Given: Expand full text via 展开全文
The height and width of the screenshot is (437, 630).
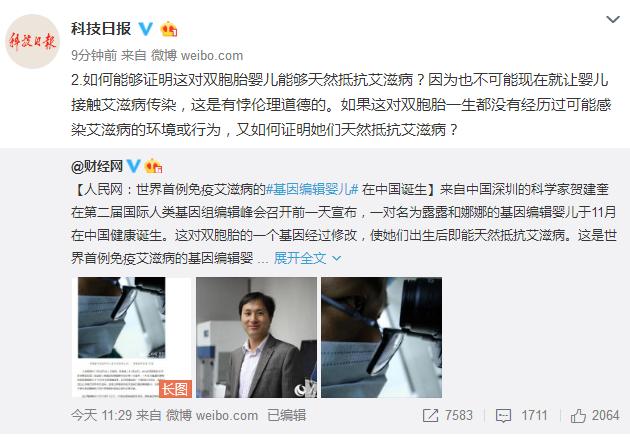Looking at the screenshot, I should point(300,258).
